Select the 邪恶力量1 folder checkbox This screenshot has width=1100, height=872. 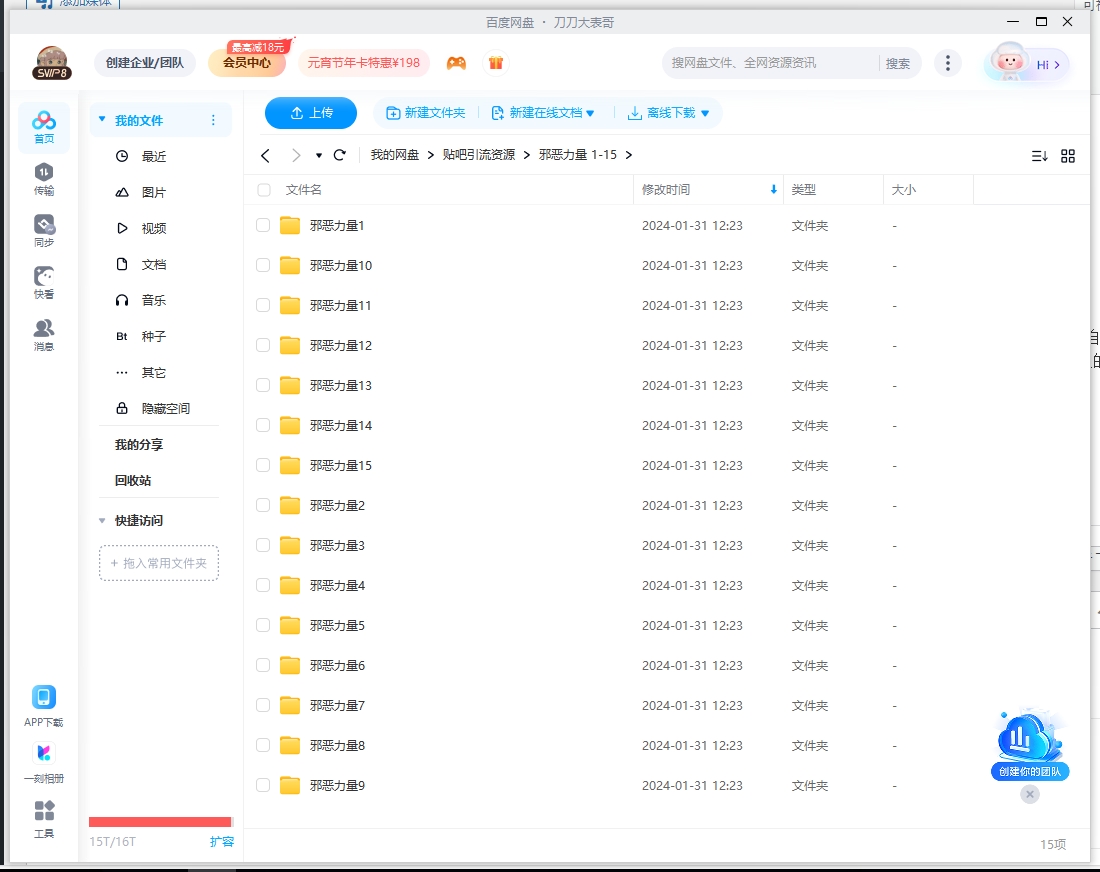click(262, 225)
